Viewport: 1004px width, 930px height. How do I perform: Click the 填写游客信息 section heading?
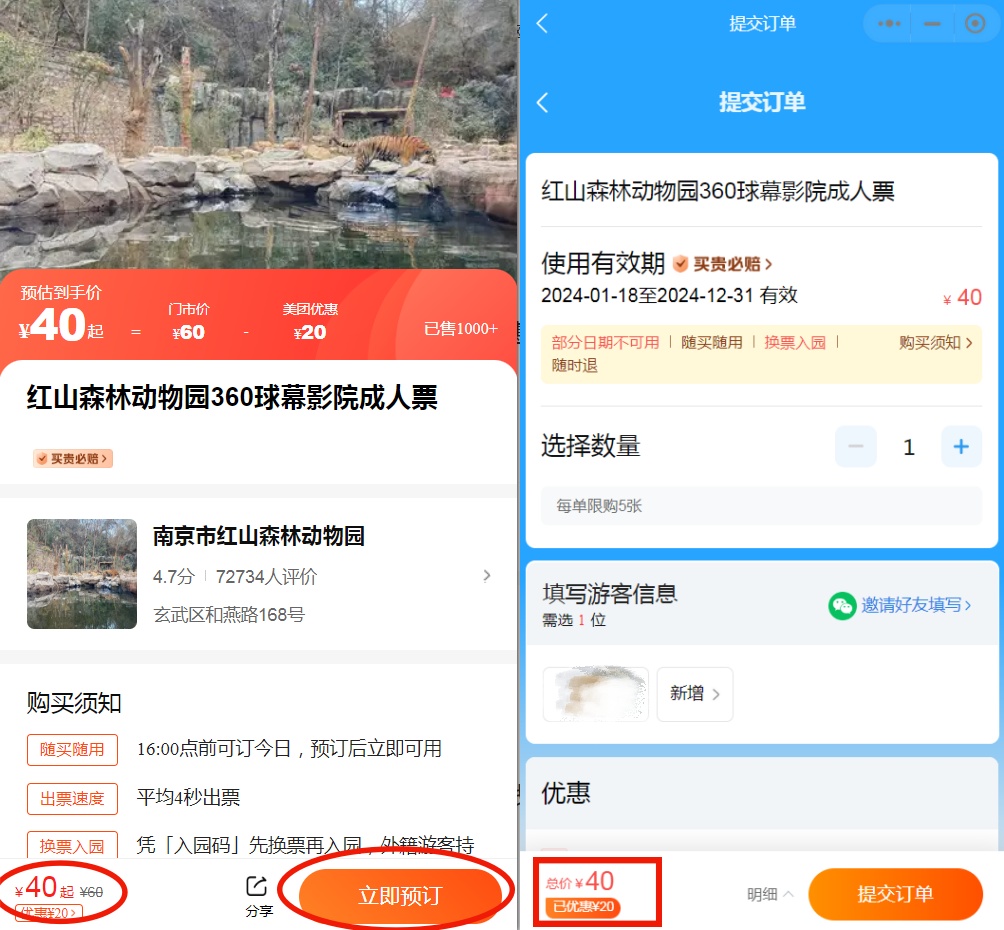click(x=610, y=594)
